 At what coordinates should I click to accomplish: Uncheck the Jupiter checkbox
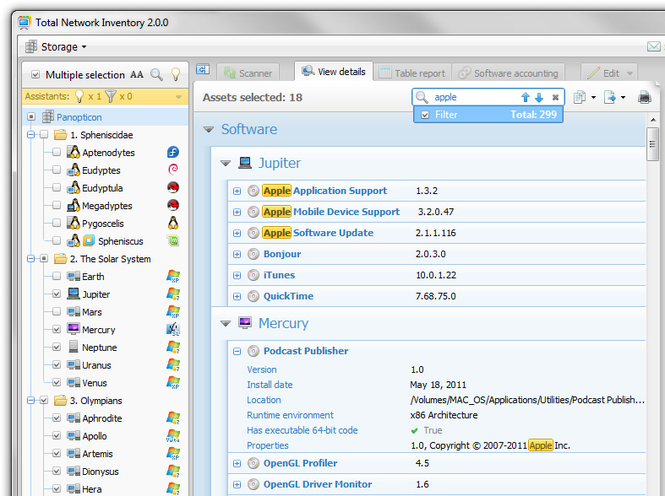pyautogui.click(x=56, y=294)
